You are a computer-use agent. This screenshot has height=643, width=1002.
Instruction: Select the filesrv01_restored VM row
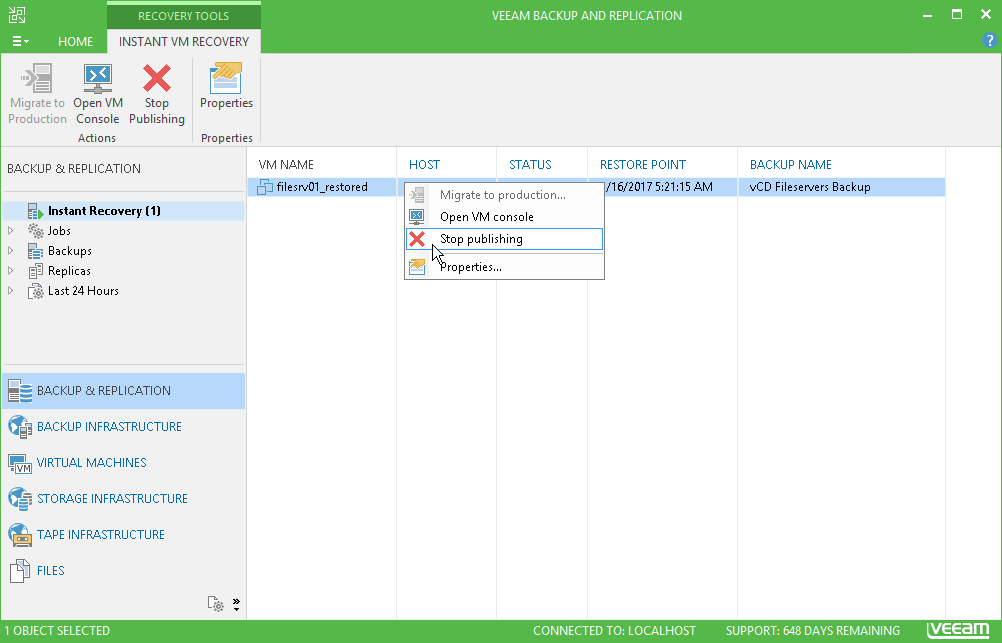(596, 187)
